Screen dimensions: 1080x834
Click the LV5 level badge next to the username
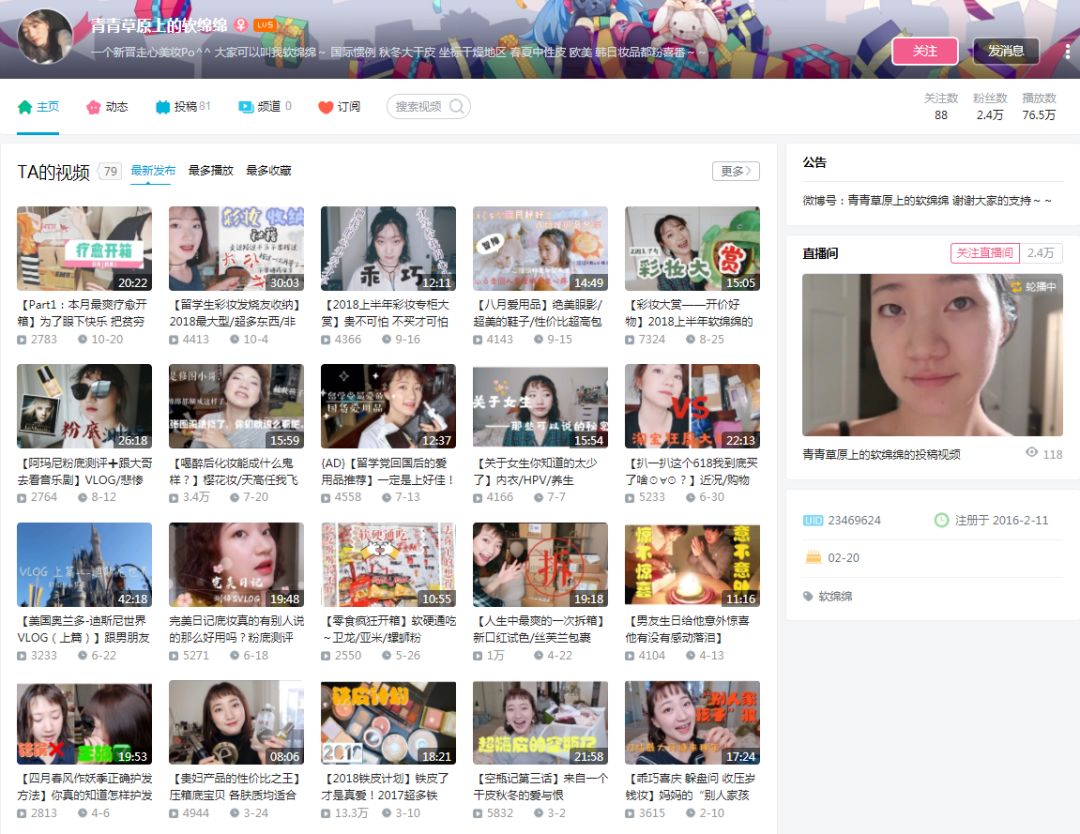pyautogui.click(x=264, y=25)
